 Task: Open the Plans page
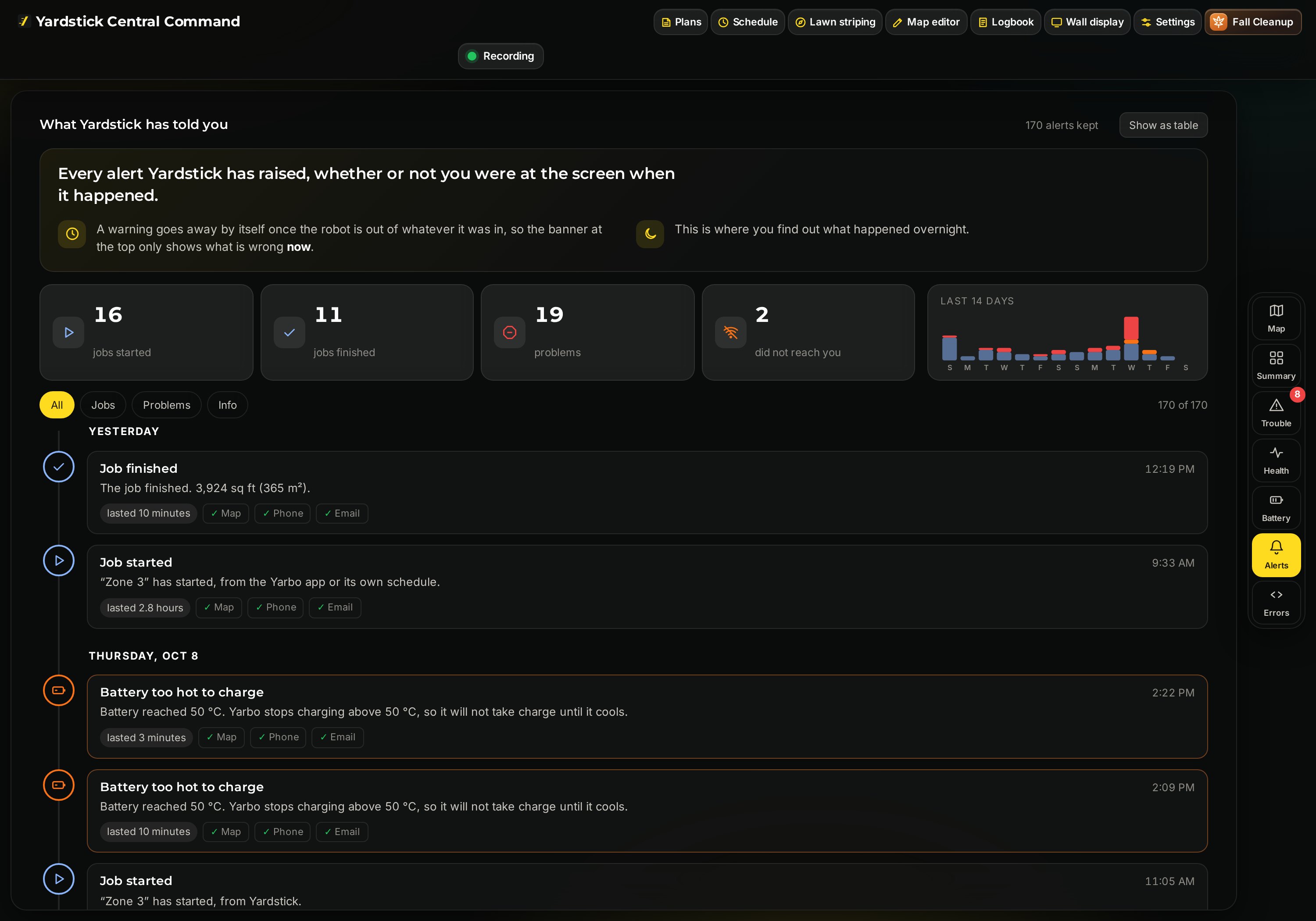pos(681,22)
